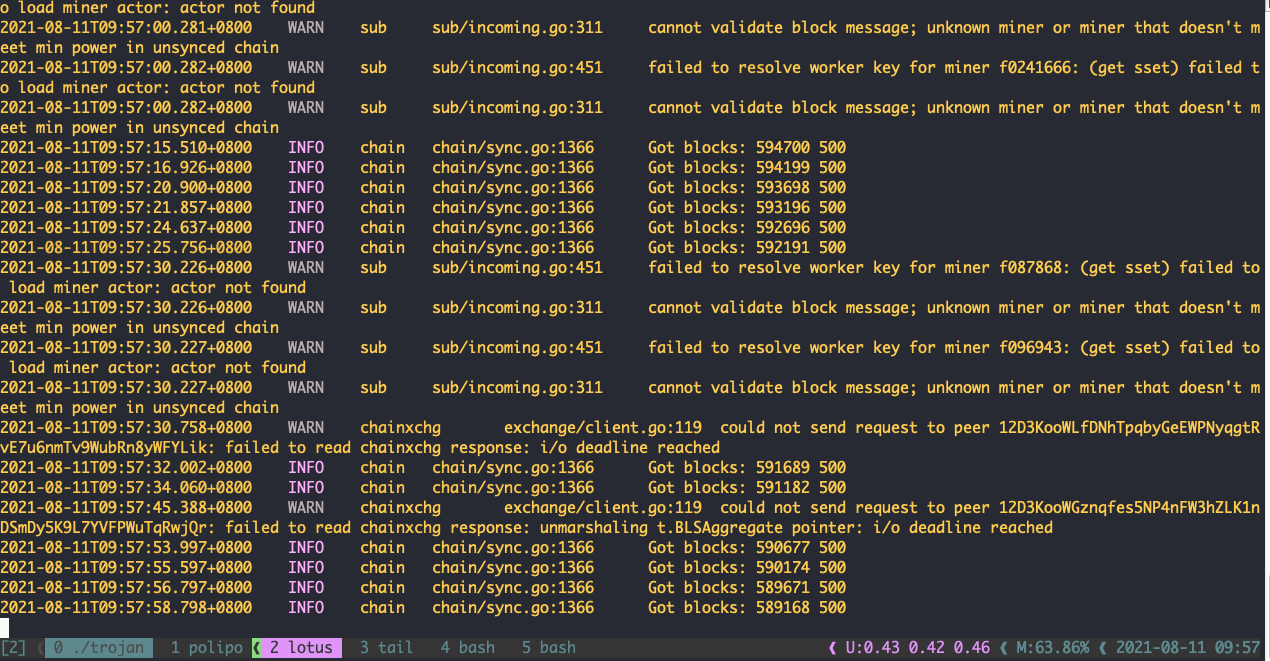
Task: Open tmux window 3 tail
Action: (386, 647)
